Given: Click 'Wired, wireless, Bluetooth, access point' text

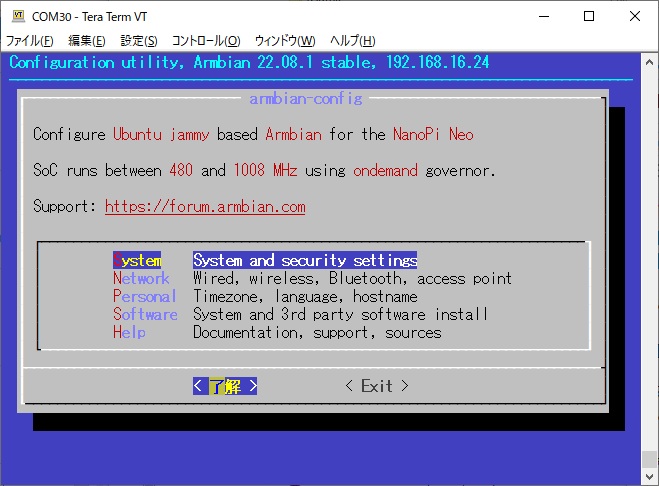Looking at the screenshot, I should (x=352, y=278).
